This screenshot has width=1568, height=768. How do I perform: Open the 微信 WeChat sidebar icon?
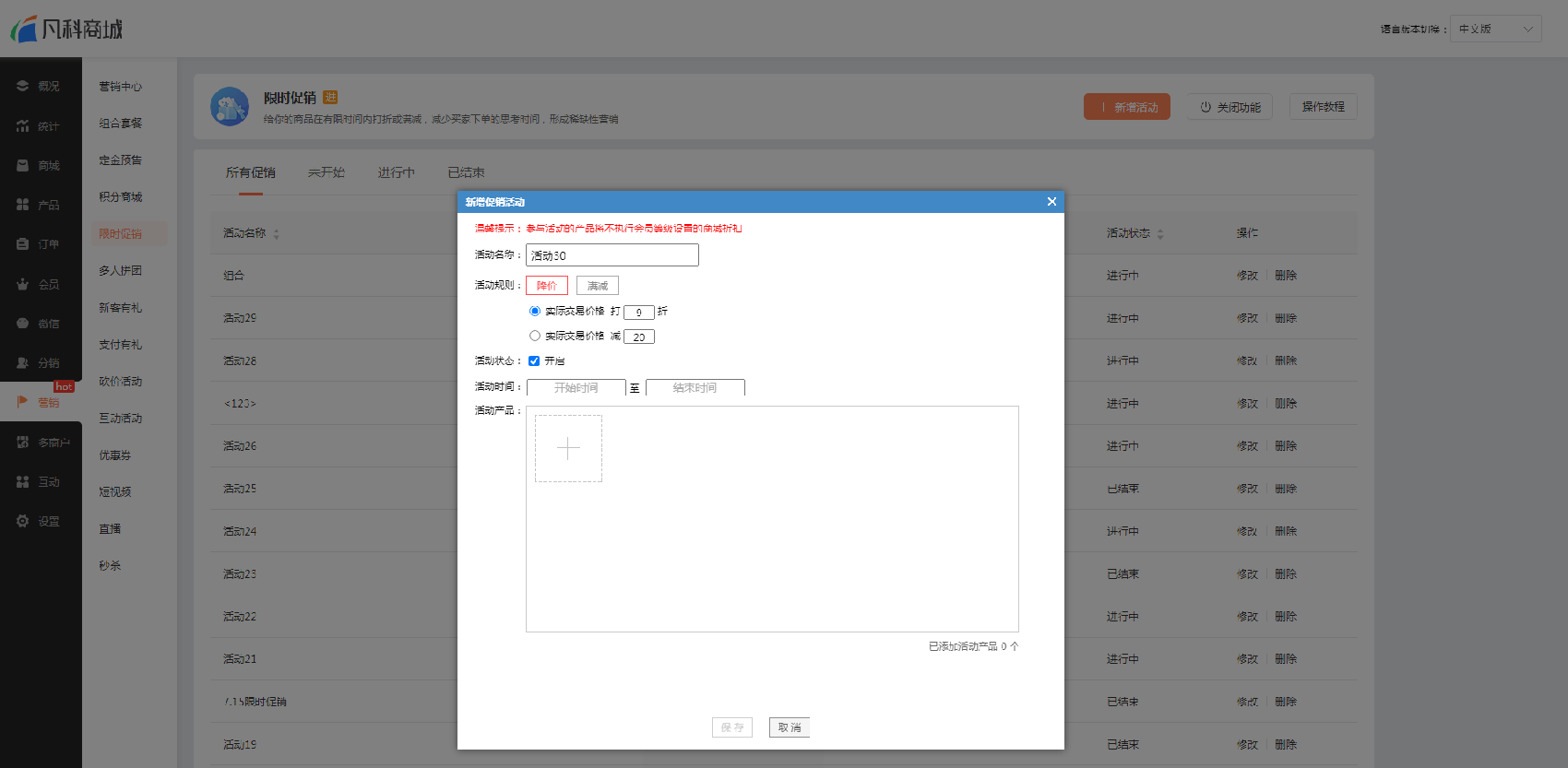pyautogui.click(x=22, y=324)
